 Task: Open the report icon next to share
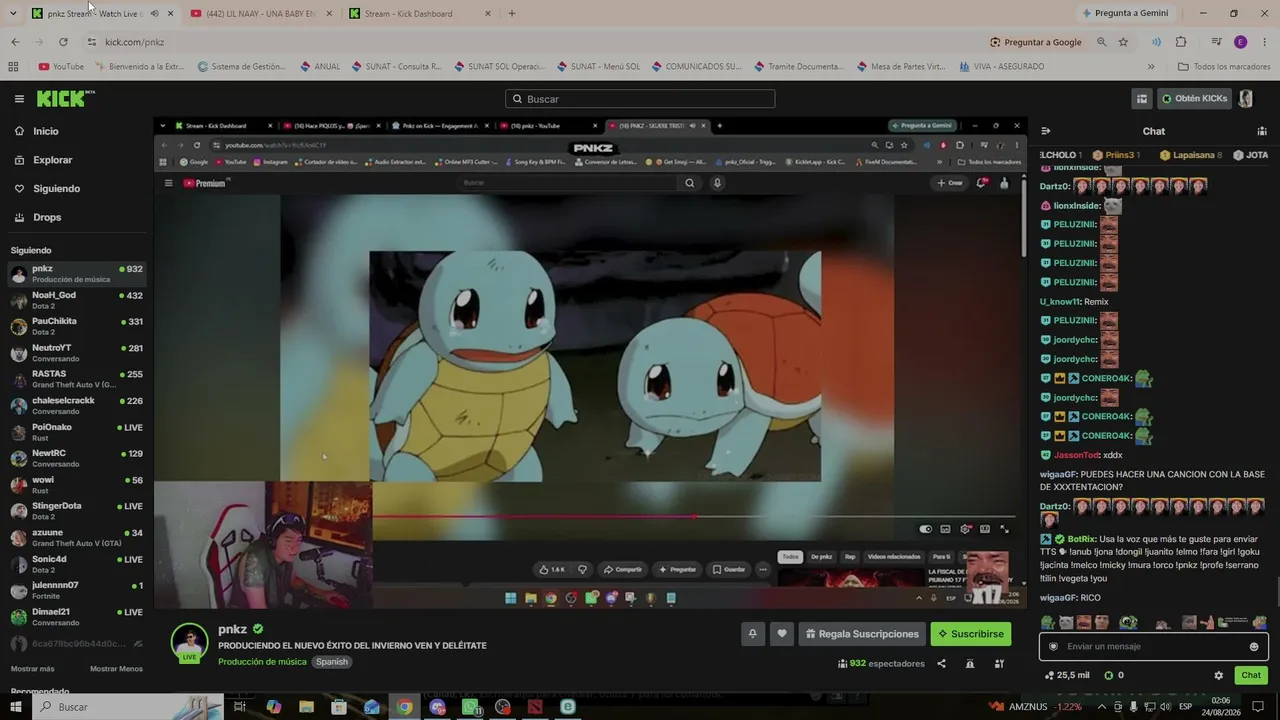coord(969,663)
